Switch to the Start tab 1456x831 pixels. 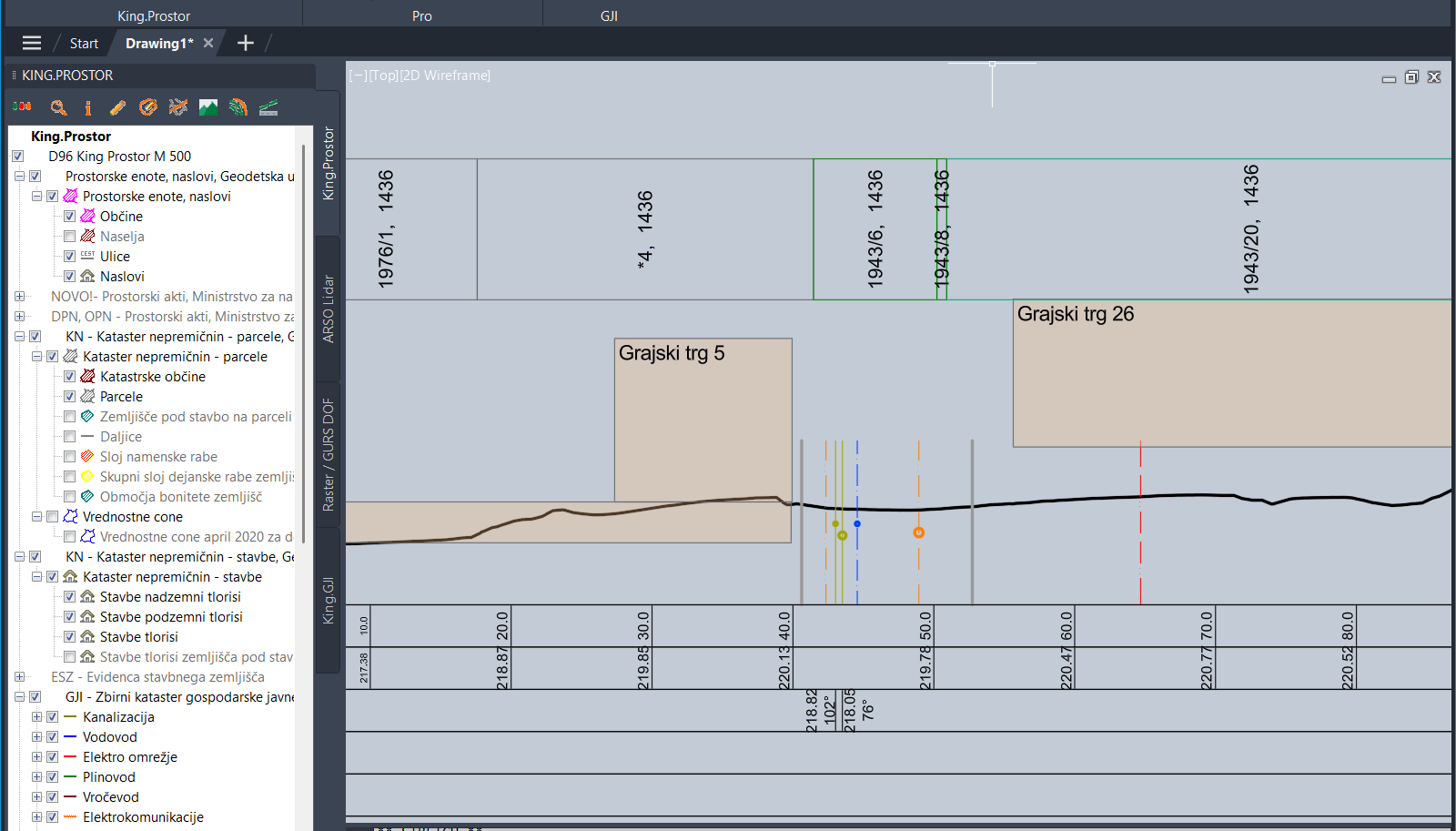click(x=84, y=43)
